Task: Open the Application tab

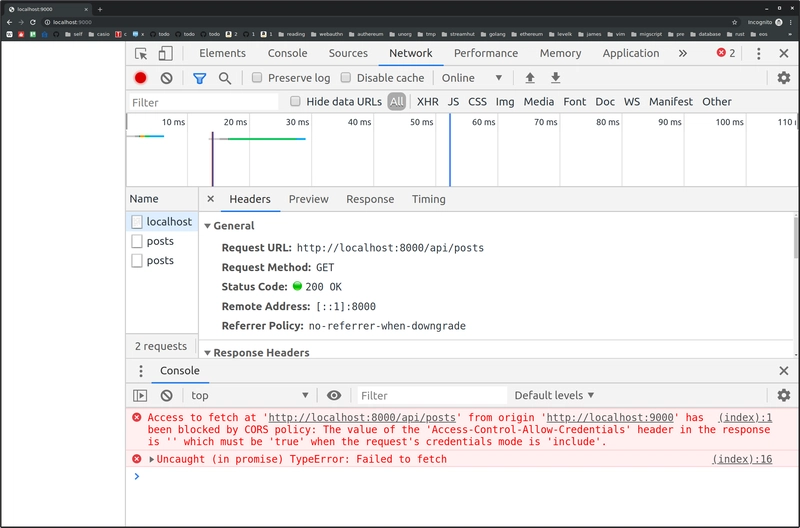Action: pos(631,53)
